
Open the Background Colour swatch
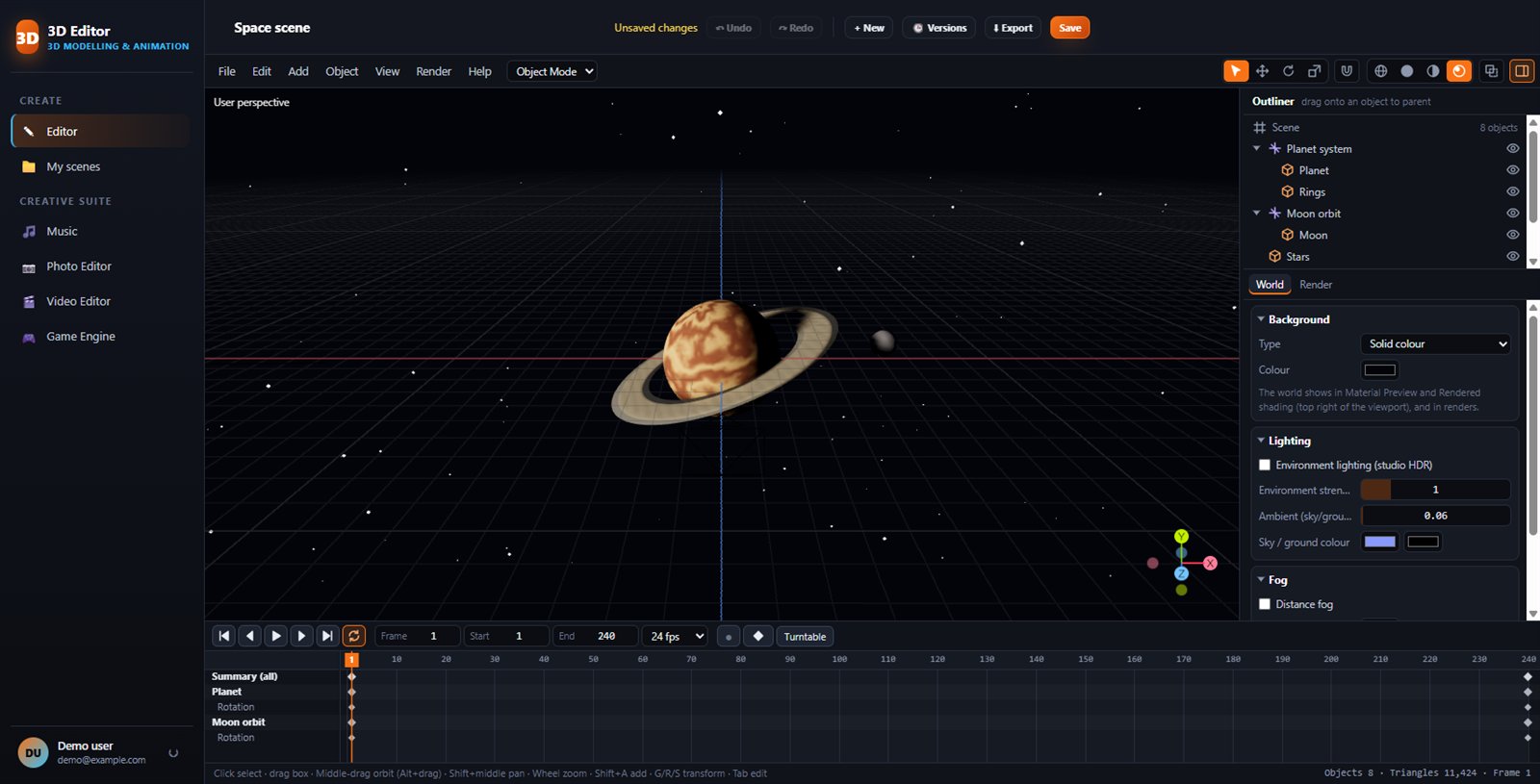tap(1380, 370)
